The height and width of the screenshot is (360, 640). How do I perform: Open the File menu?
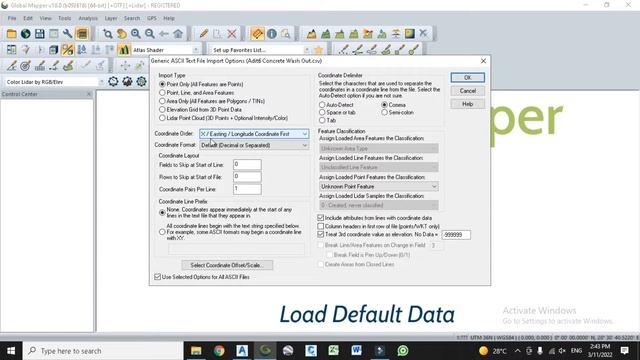pos(12,18)
